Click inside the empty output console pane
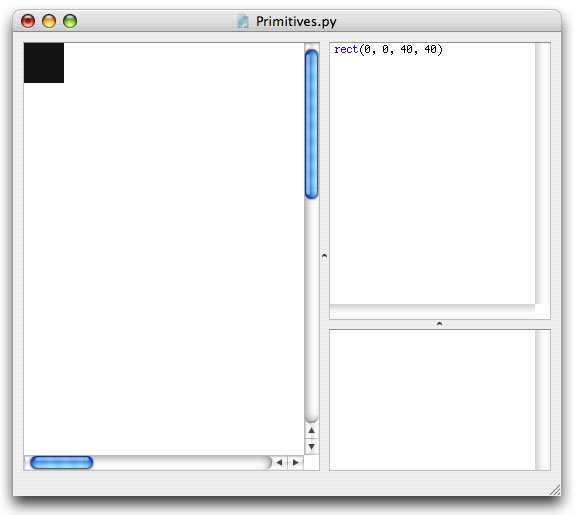This screenshot has height=515, width=577. [432, 400]
